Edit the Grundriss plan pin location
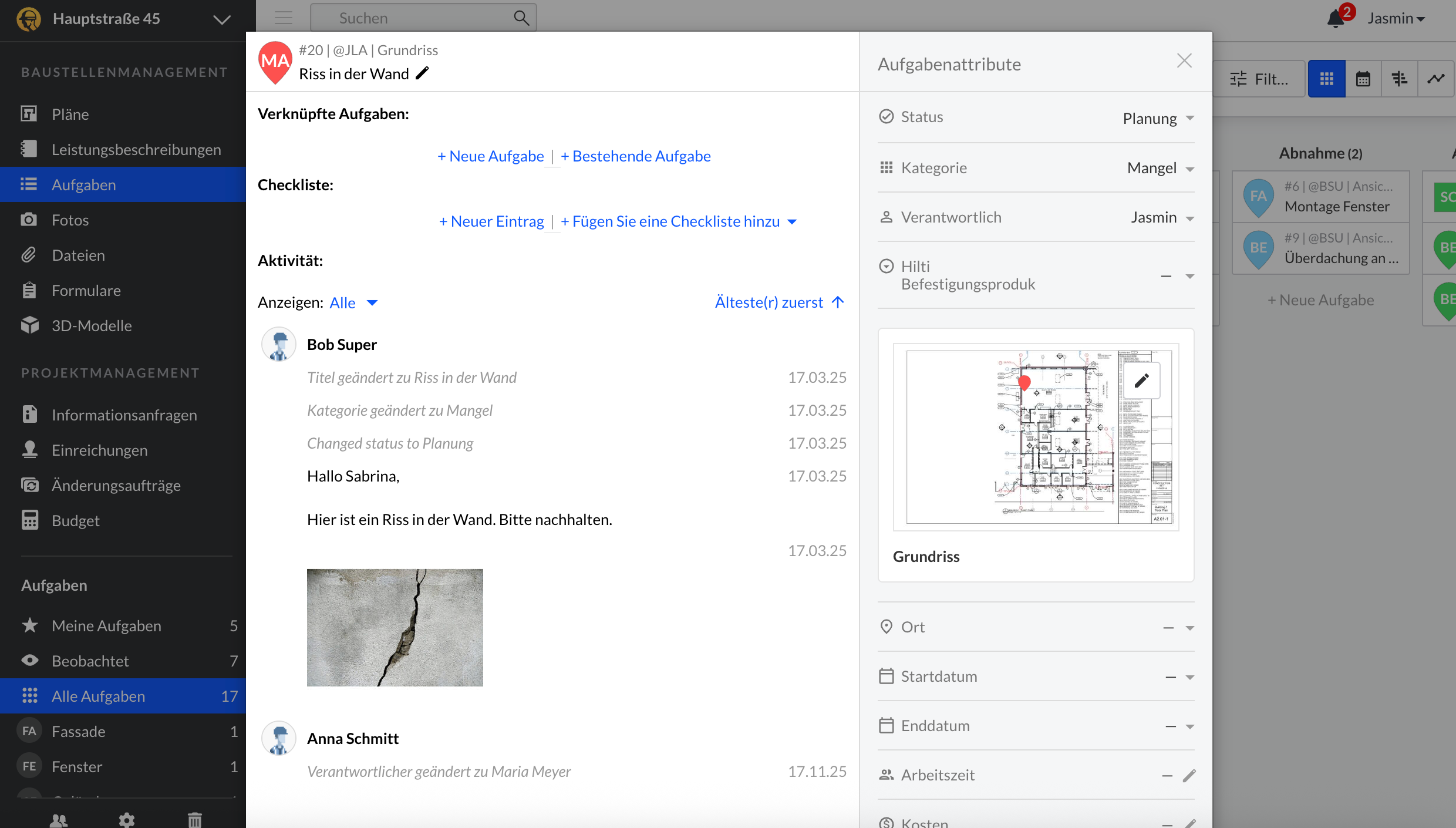This screenshot has width=1456, height=828. (1141, 381)
